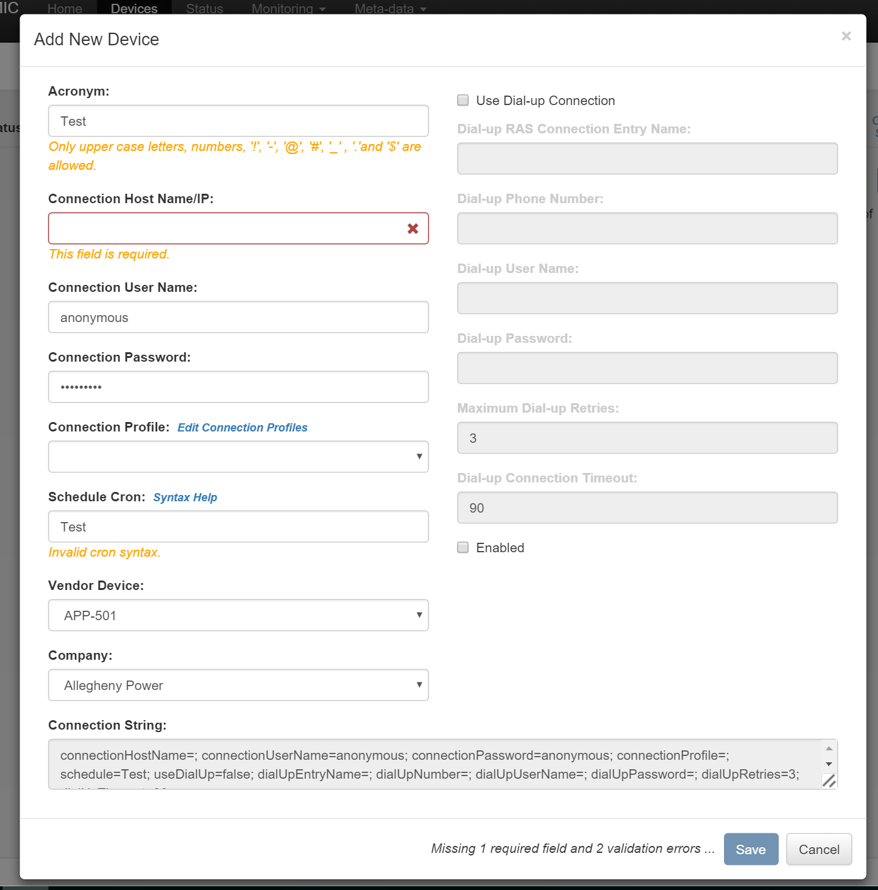Switch to the Devices tab
Image resolution: width=878 pixels, height=890 pixels.
tap(134, 9)
